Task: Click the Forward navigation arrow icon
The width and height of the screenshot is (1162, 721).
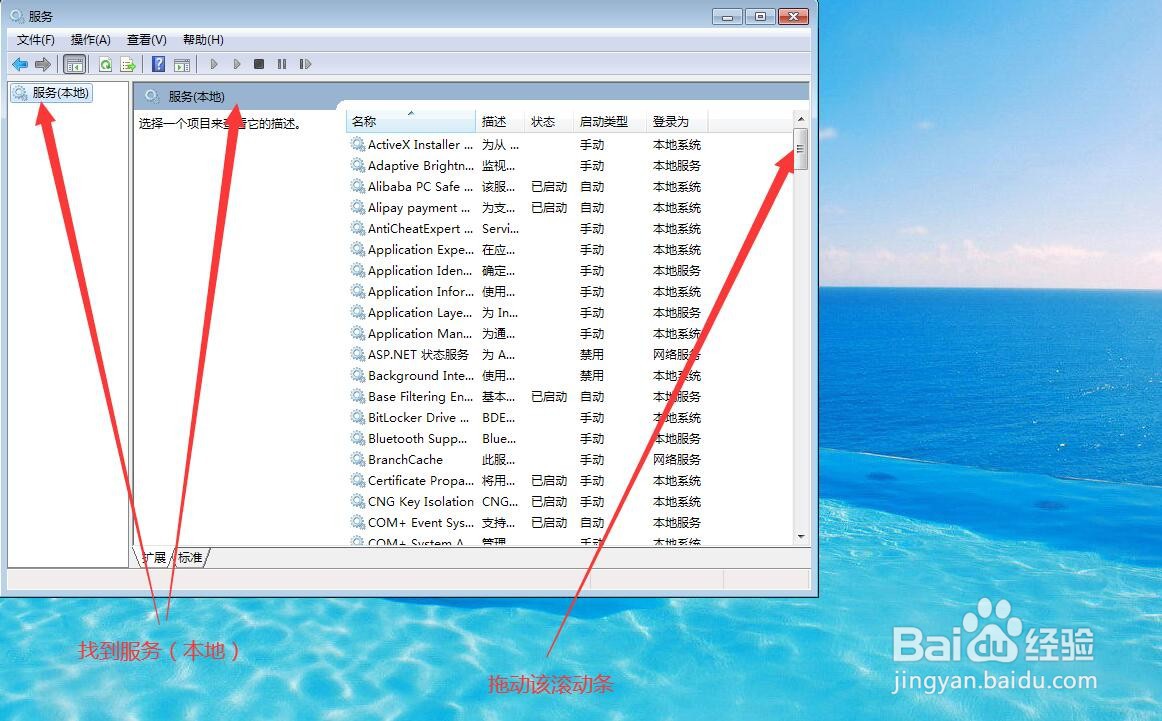Action: point(42,64)
